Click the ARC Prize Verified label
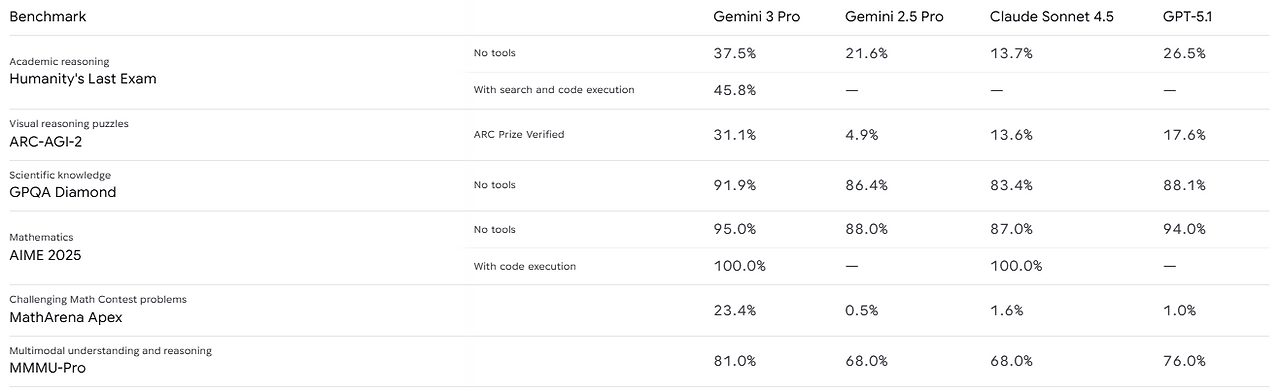The width and height of the screenshot is (1280, 391). pyautogui.click(x=519, y=135)
